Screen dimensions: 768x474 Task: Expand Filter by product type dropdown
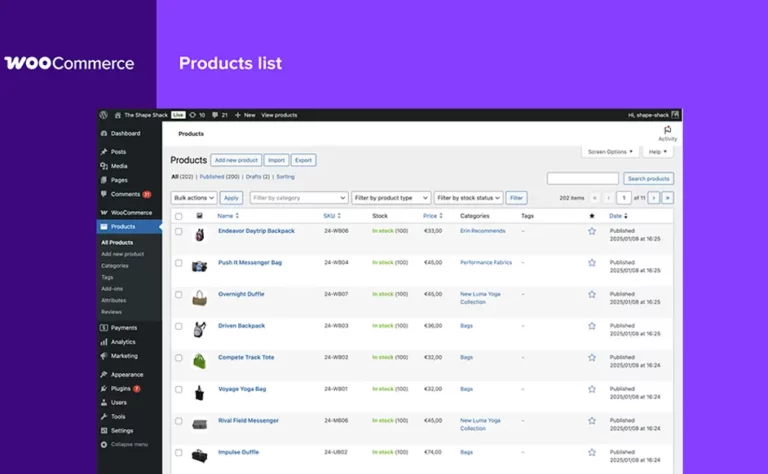click(390, 198)
